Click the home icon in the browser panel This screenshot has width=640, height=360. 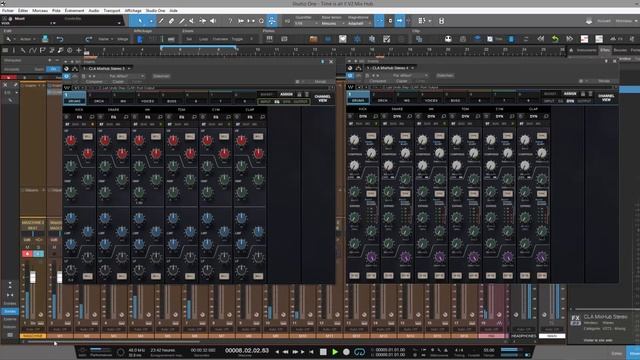[571, 50]
